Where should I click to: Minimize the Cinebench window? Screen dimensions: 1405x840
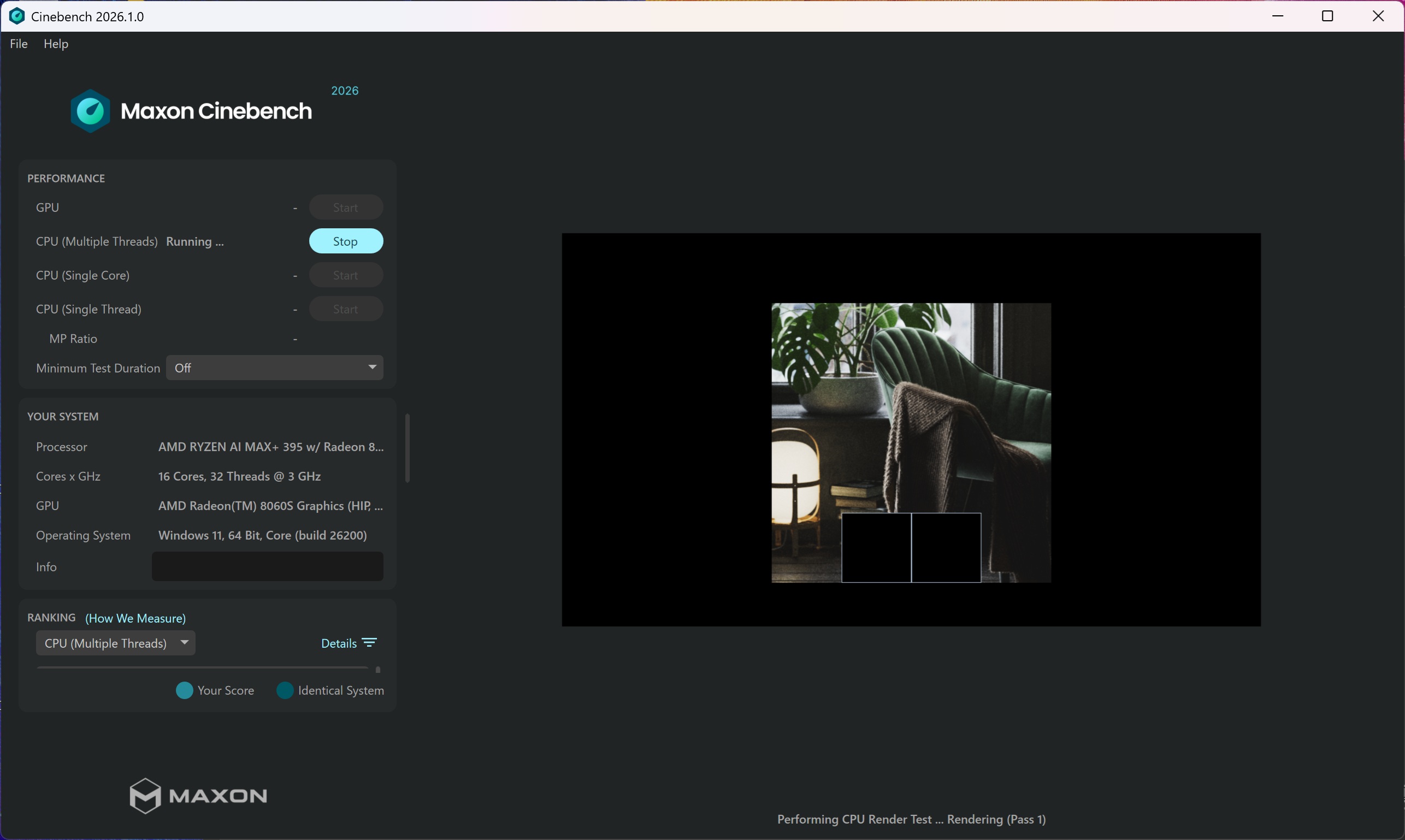1278,16
